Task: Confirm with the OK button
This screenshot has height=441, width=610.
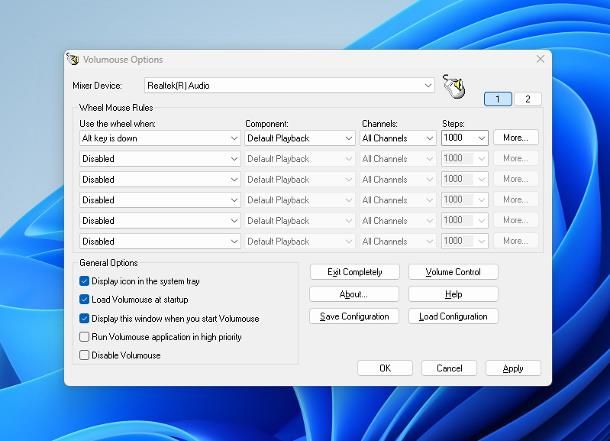Action: (x=385, y=368)
